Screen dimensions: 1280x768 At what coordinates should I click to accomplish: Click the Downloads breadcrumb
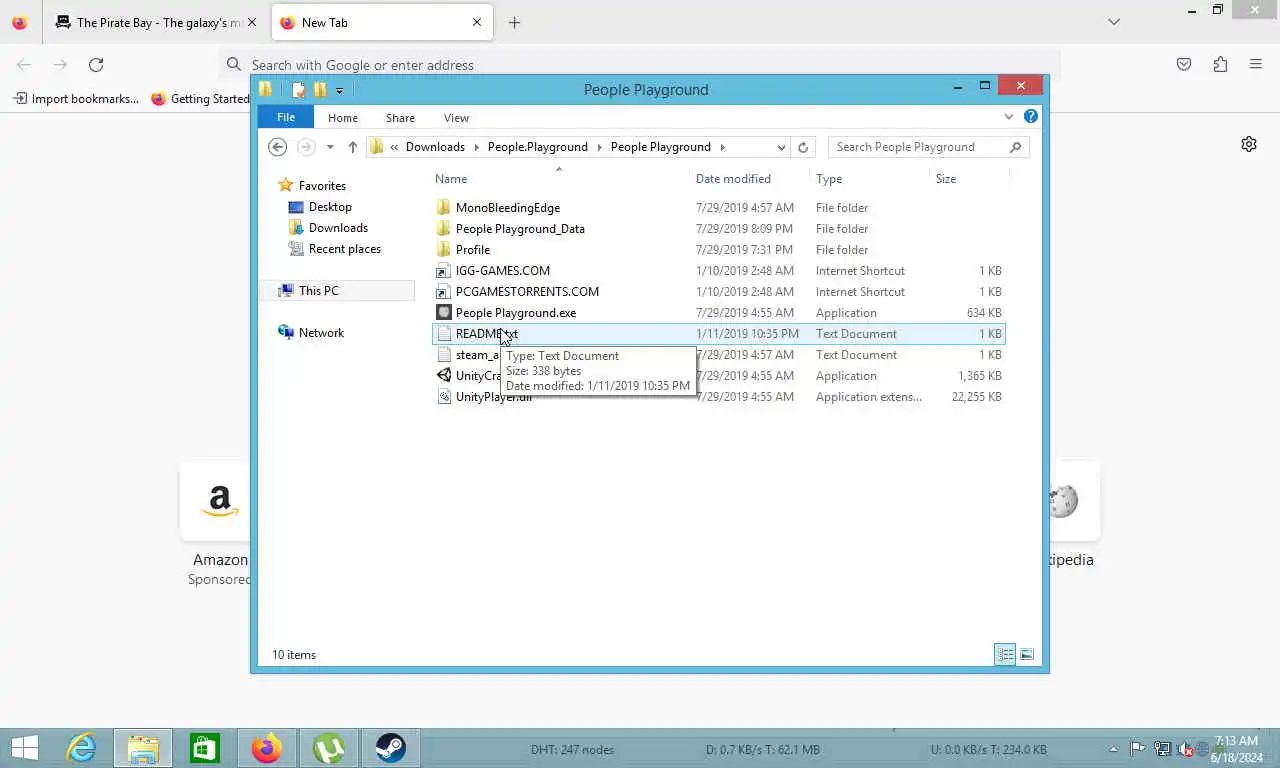[435, 147]
